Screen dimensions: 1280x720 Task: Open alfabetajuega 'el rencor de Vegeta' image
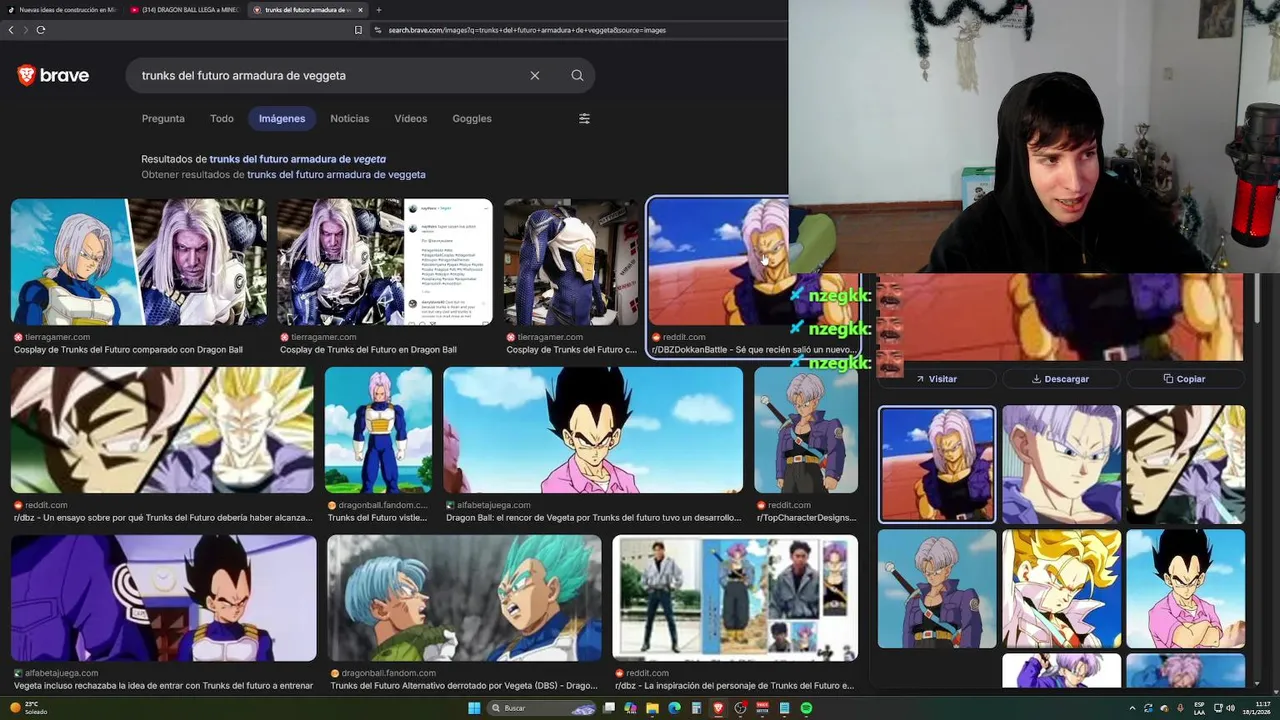(593, 430)
